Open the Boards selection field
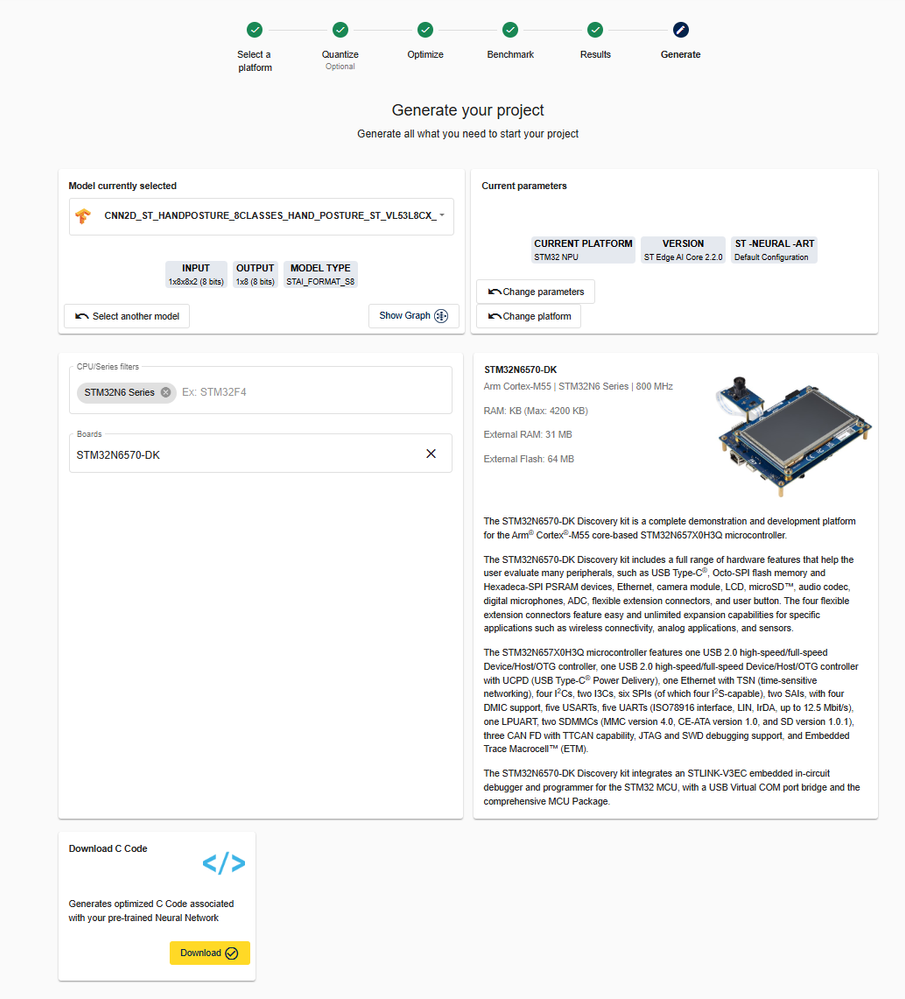905x999 pixels. 261,454
